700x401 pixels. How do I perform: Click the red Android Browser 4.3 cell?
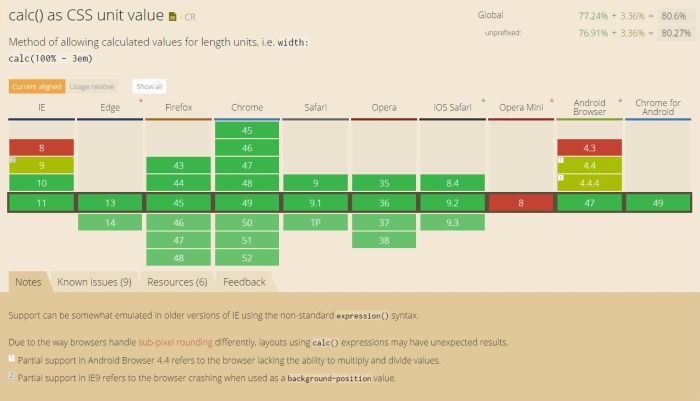[589, 148]
